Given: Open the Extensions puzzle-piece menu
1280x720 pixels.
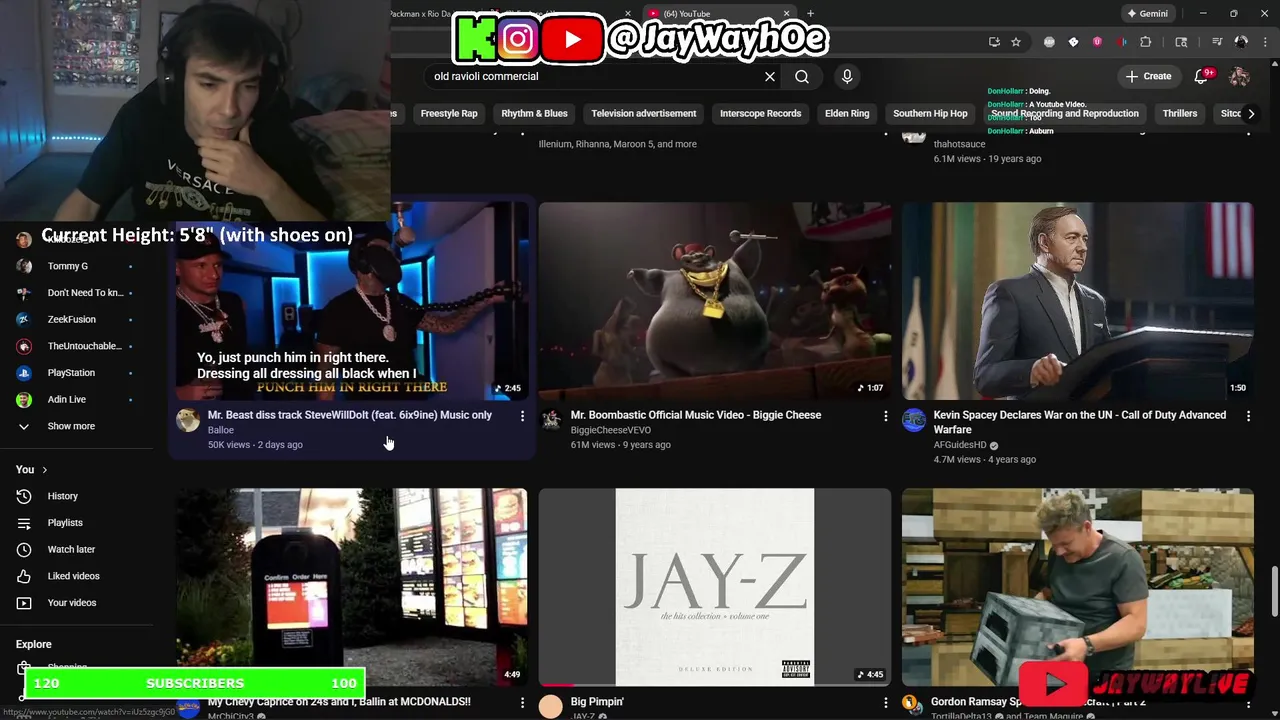Looking at the screenshot, I should click(x=1146, y=42).
